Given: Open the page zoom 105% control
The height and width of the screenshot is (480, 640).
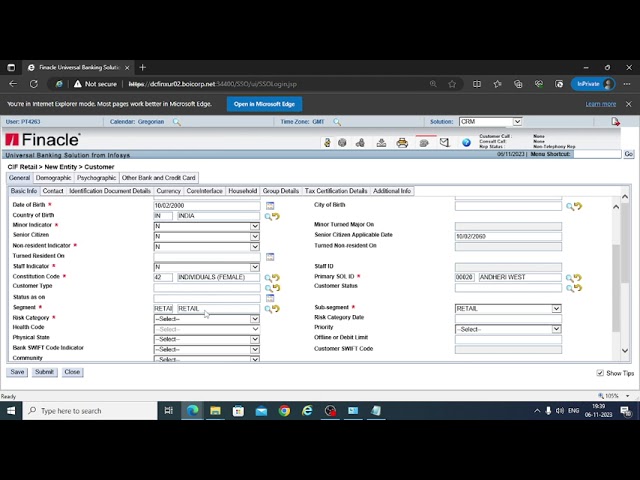Looking at the screenshot, I should pyautogui.click(x=613, y=396).
